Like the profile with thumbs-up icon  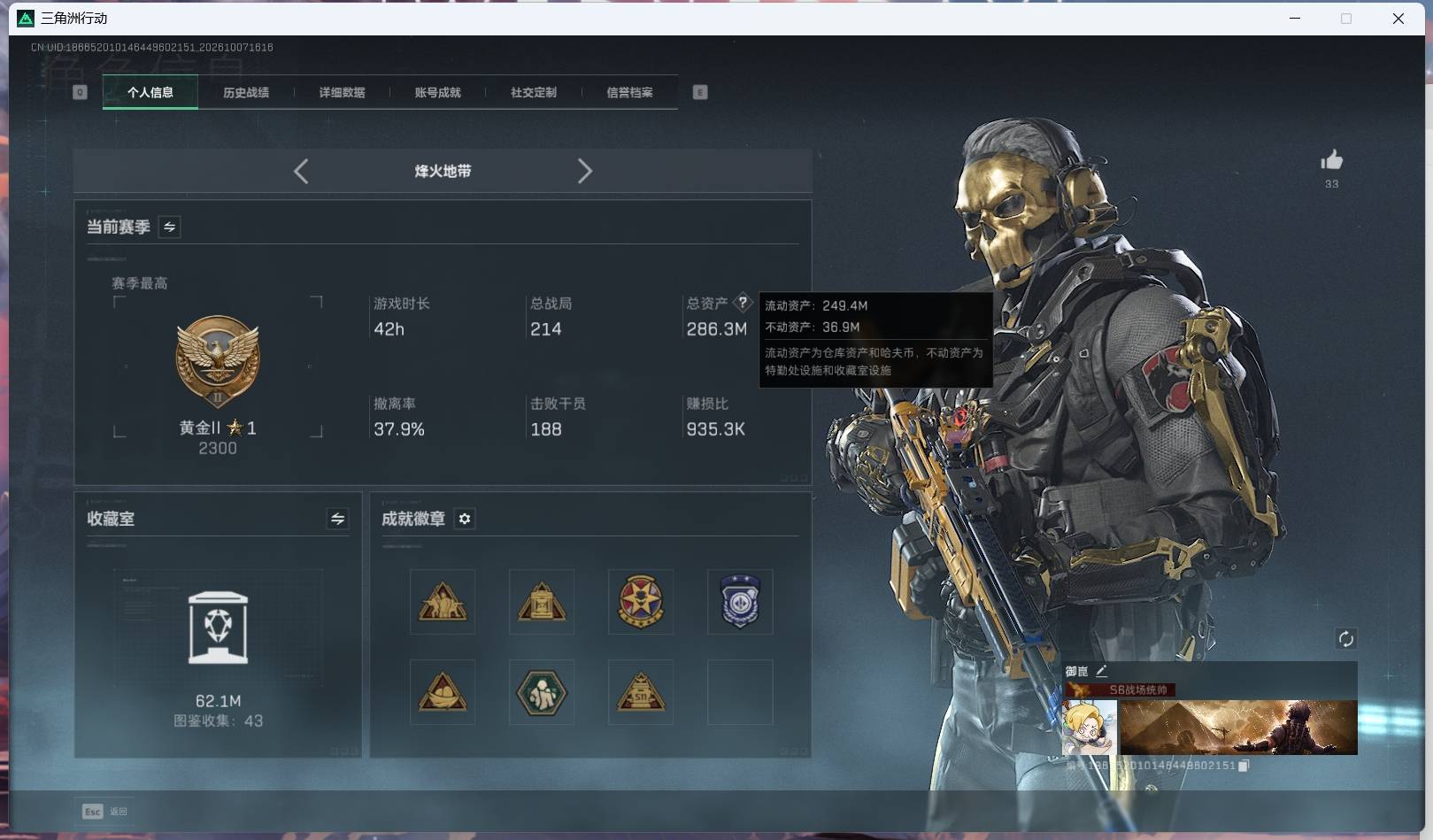tap(1331, 159)
